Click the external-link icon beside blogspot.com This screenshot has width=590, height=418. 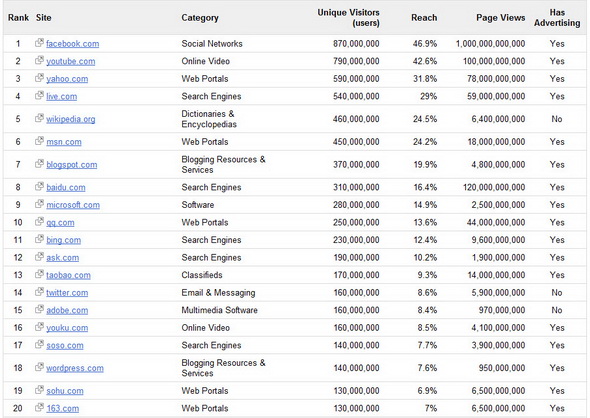[x=39, y=164]
